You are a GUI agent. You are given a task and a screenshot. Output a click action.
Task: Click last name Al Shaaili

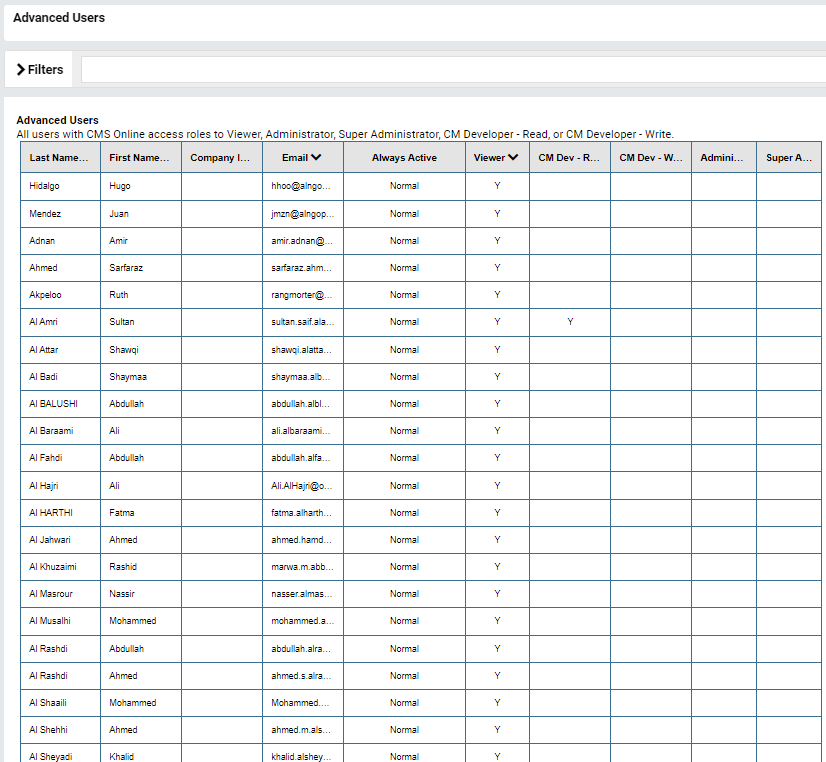click(48, 702)
